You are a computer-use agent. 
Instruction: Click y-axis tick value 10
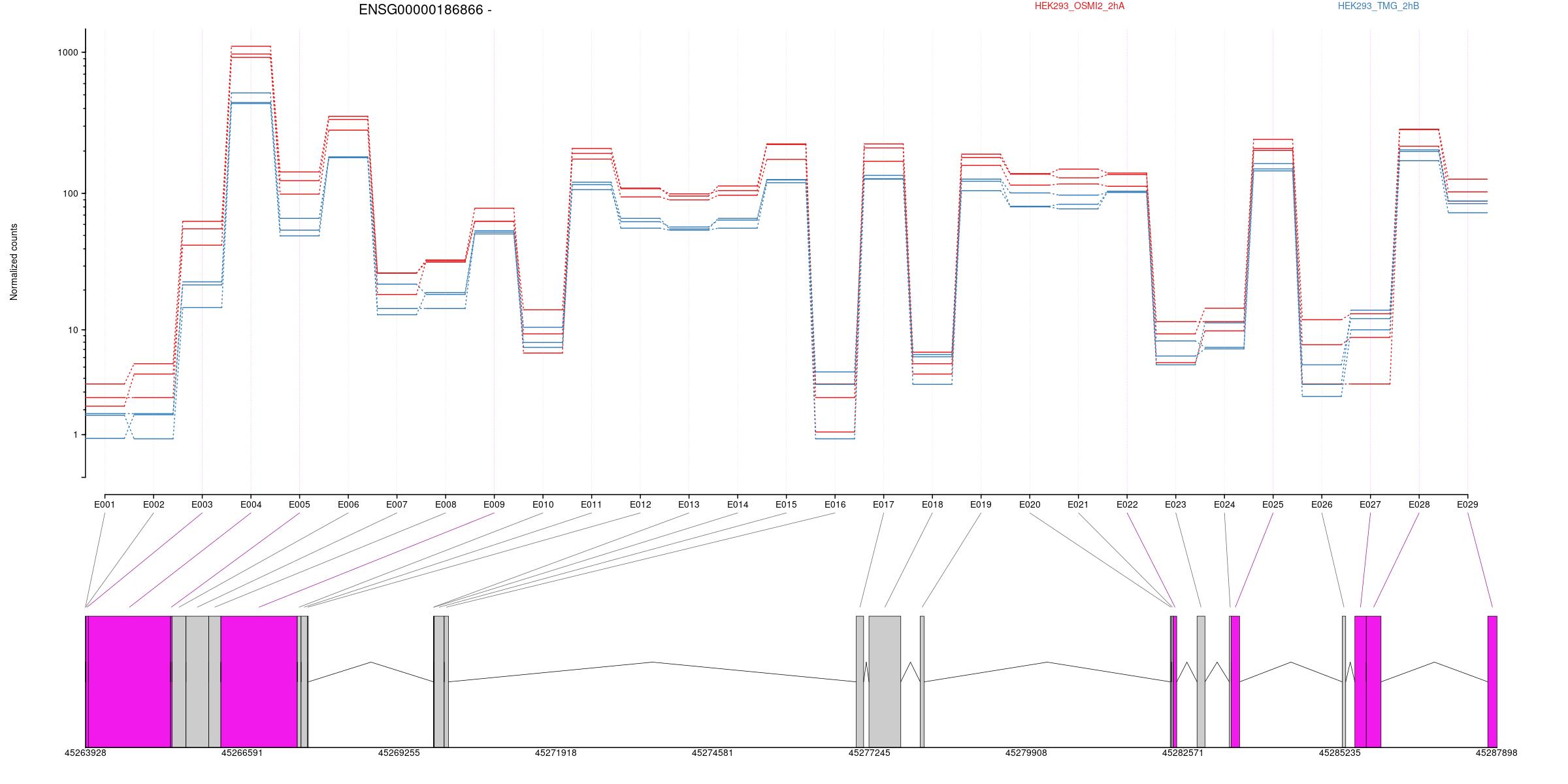click(x=73, y=330)
